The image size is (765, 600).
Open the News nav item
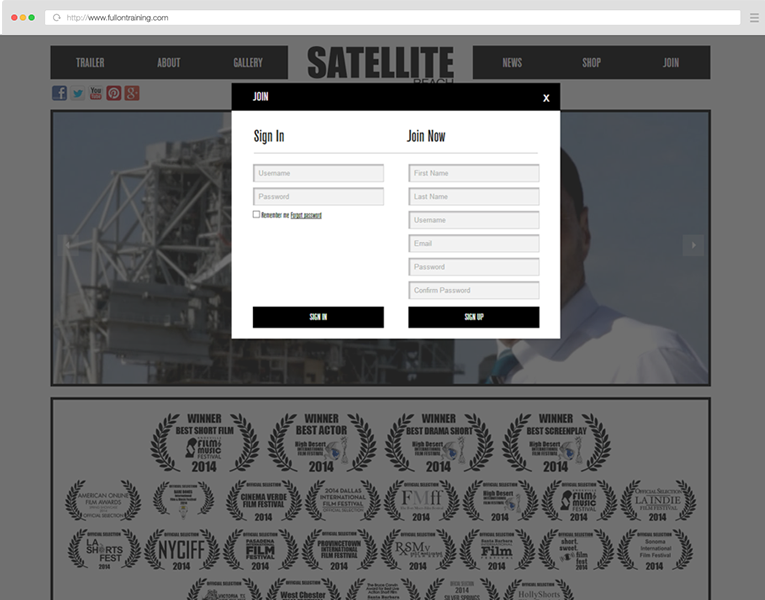pyautogui.click(x=512, y=62)
